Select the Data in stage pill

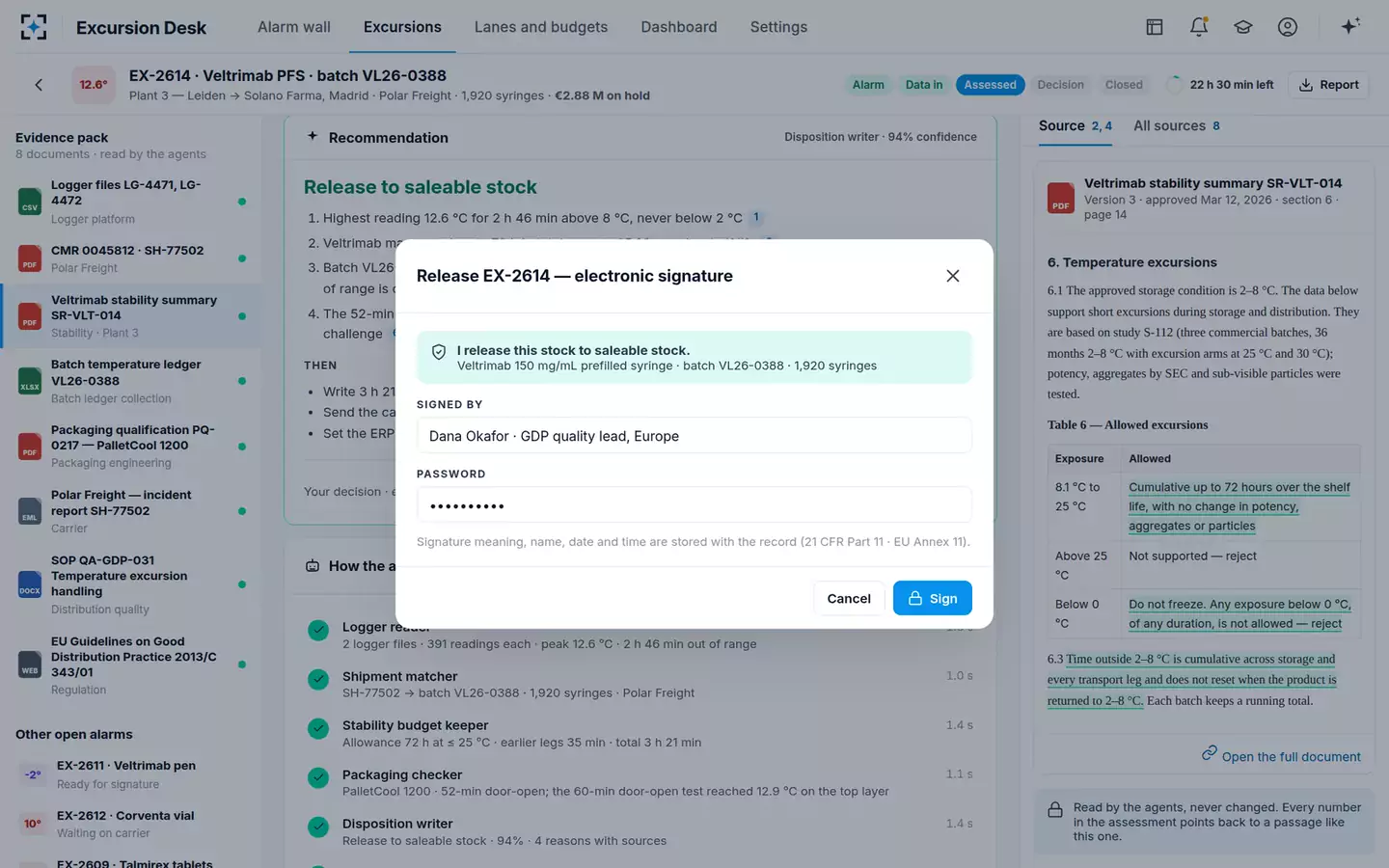[x=924, y=85]
